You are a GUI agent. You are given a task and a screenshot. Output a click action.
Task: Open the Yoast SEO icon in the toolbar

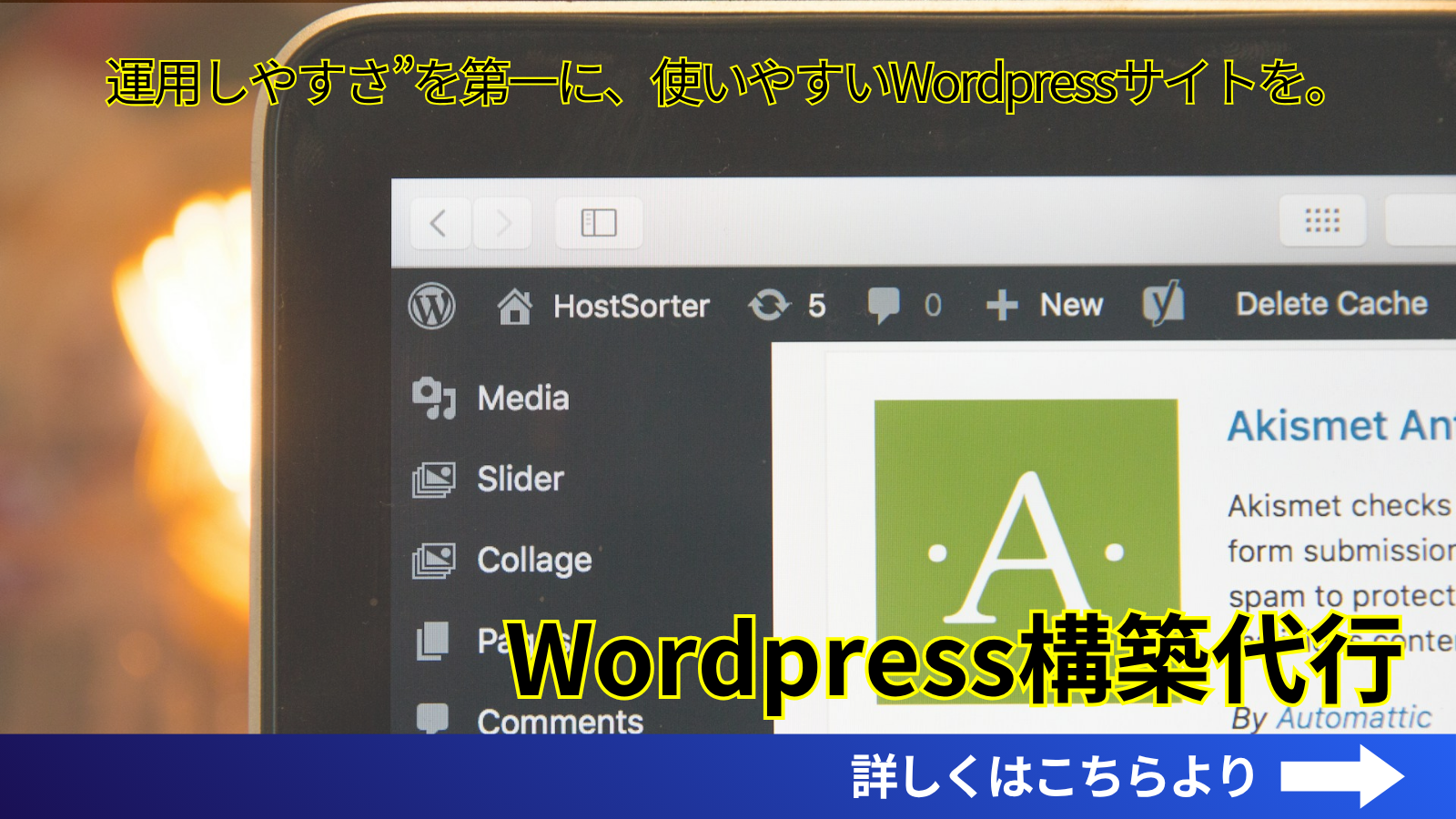[1165, 305]
